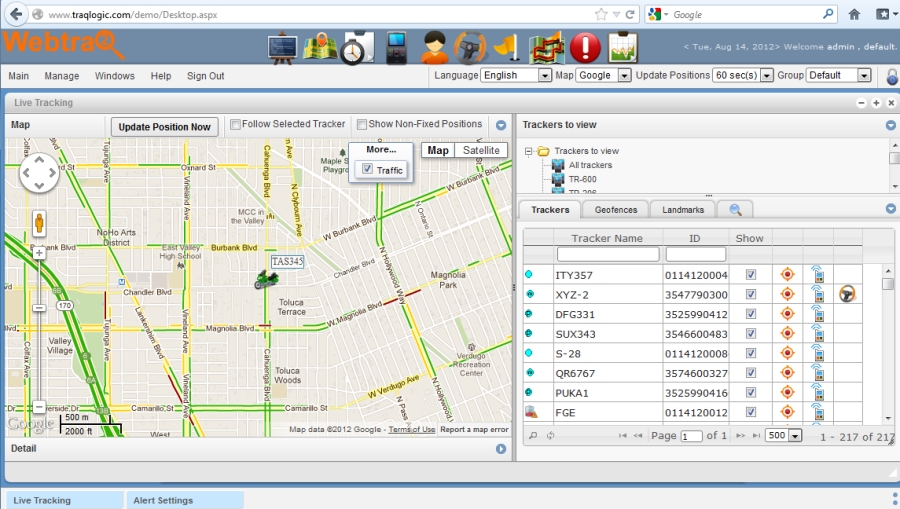Open the Main menu
This screenshot has width=900, height=509.
[18, 76]
